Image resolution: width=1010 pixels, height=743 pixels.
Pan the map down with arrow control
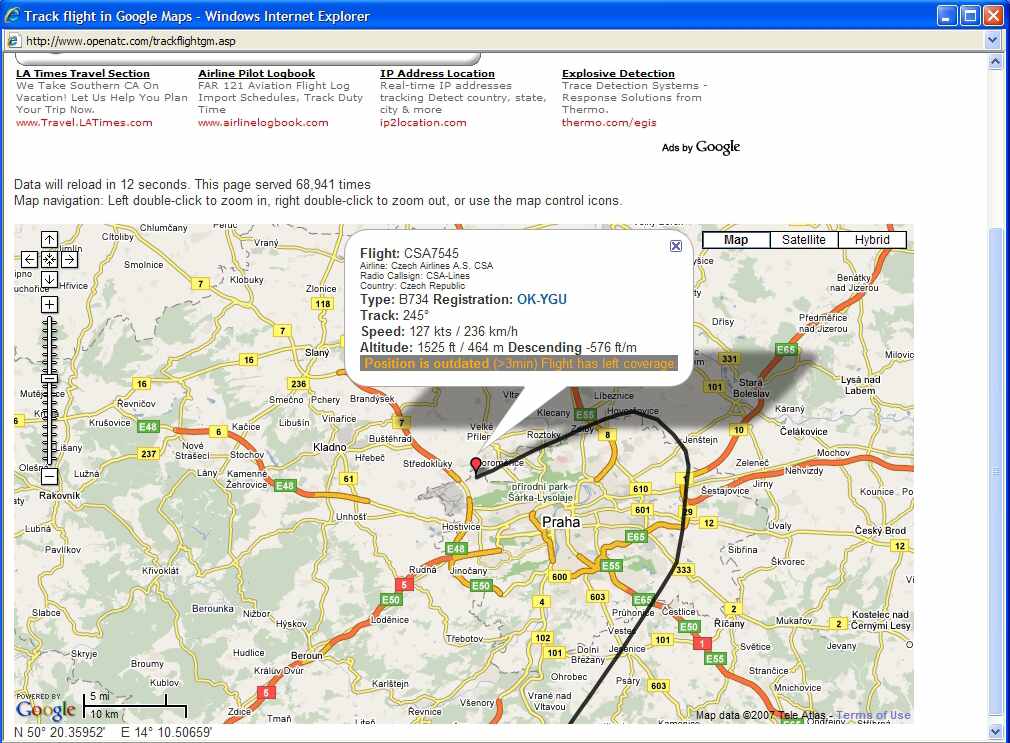50,279
